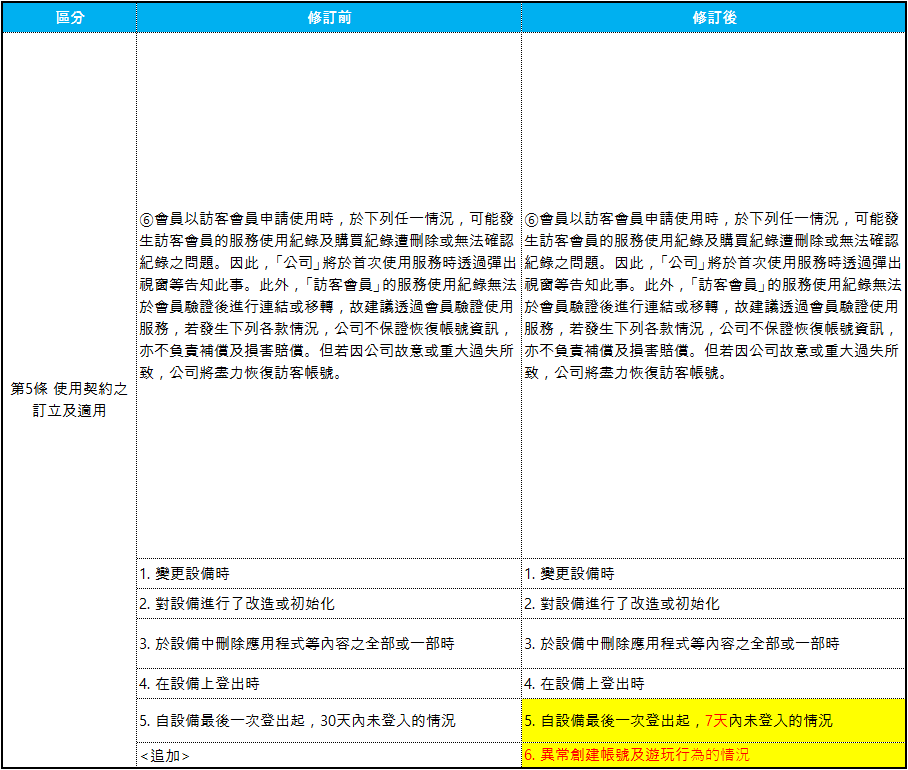Click '2. 對設備進行了改造或初始化' under 修訂後

click(x=621, y=604)
